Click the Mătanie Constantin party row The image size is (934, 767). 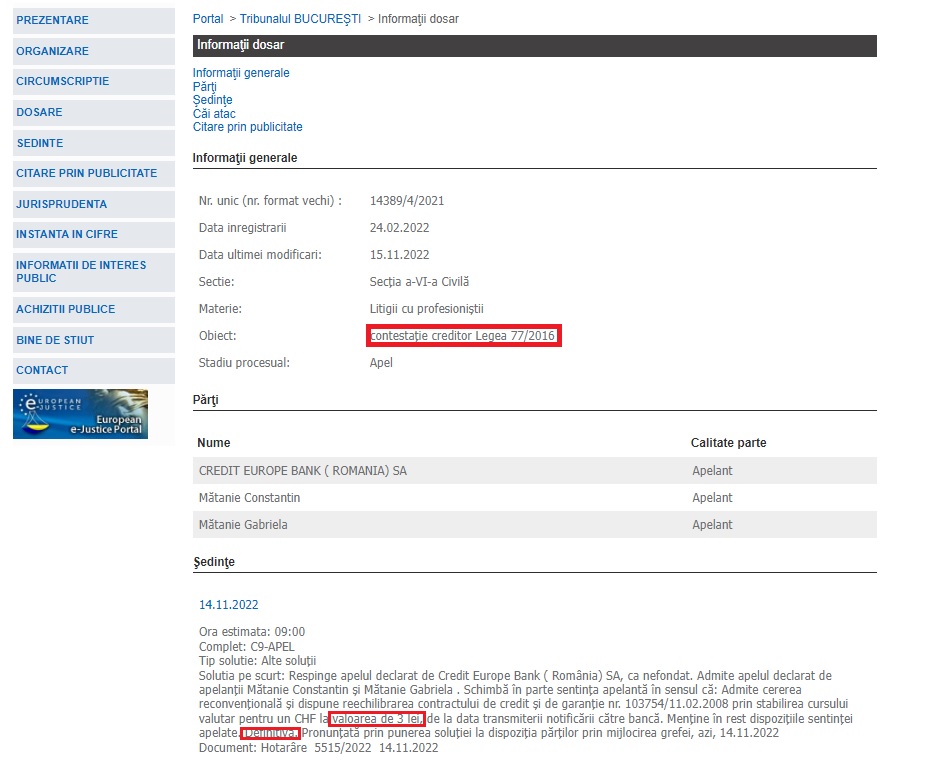point(534,498)
